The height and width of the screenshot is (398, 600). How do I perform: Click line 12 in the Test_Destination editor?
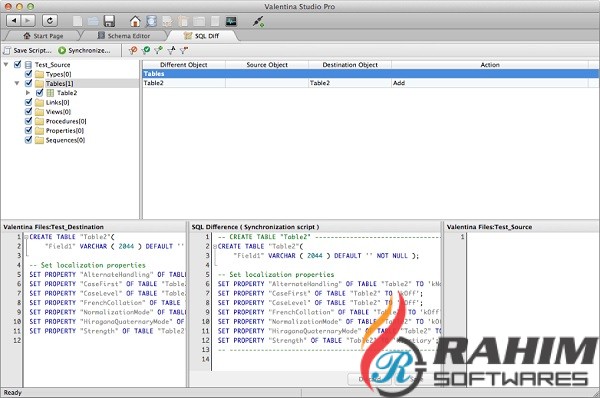104,340
